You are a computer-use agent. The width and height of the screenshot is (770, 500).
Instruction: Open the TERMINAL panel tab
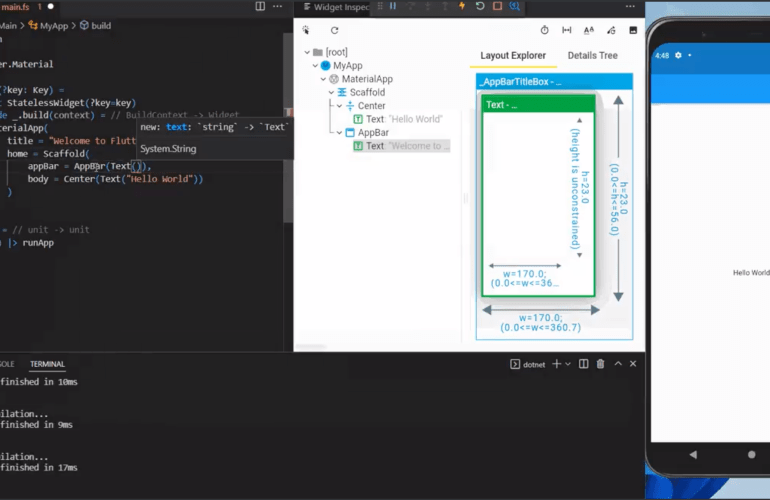tap(47, 364)
